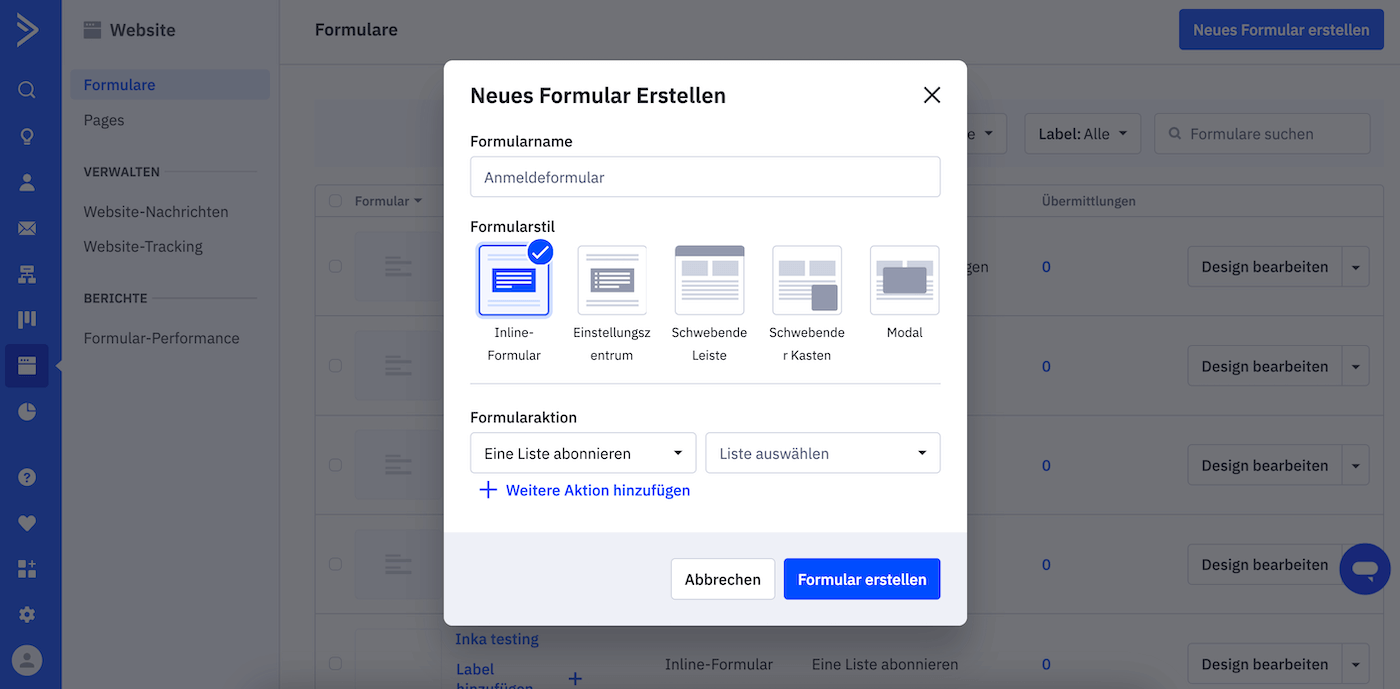Open Contacts person icon in sidebar

pos(27,183)
